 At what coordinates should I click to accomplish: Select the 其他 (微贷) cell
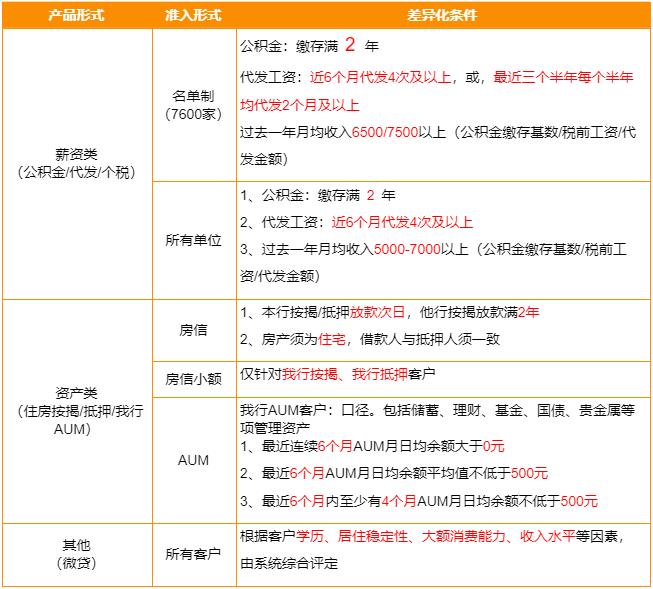coord(77,554)
